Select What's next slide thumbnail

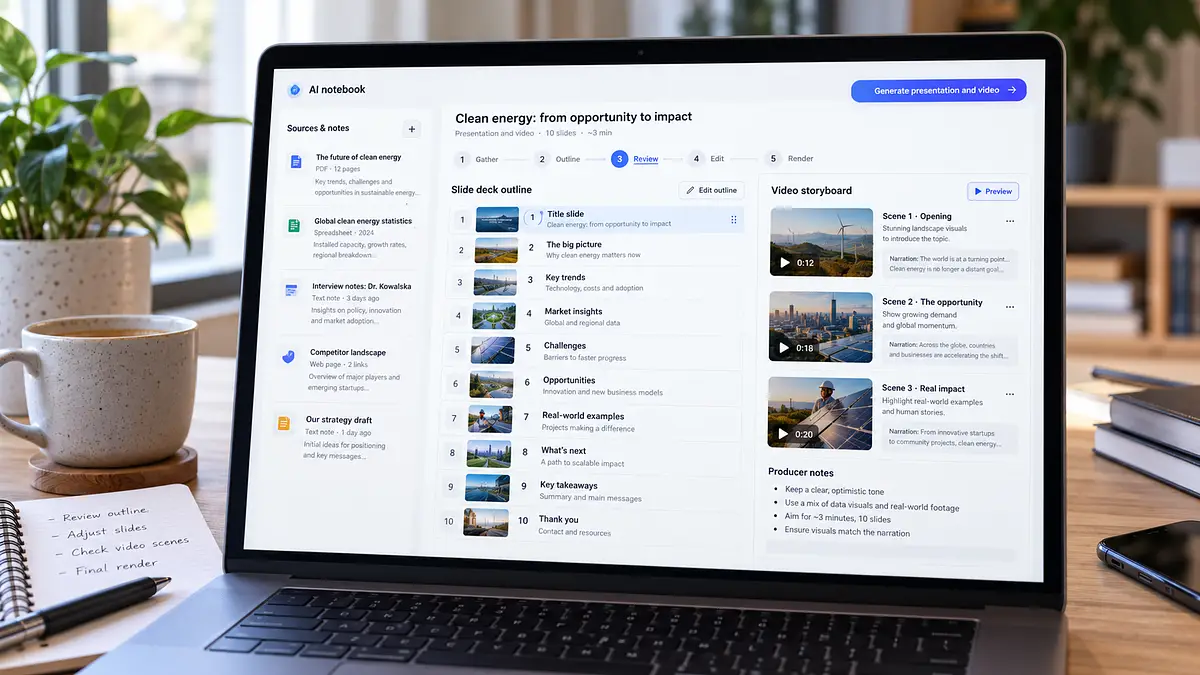coord(489,453)
